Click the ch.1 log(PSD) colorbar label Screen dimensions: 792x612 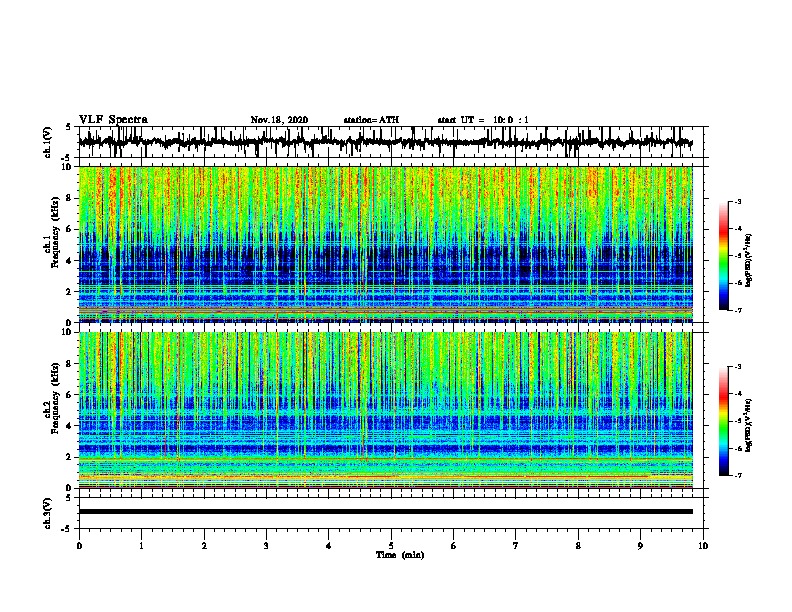(748, 261)
